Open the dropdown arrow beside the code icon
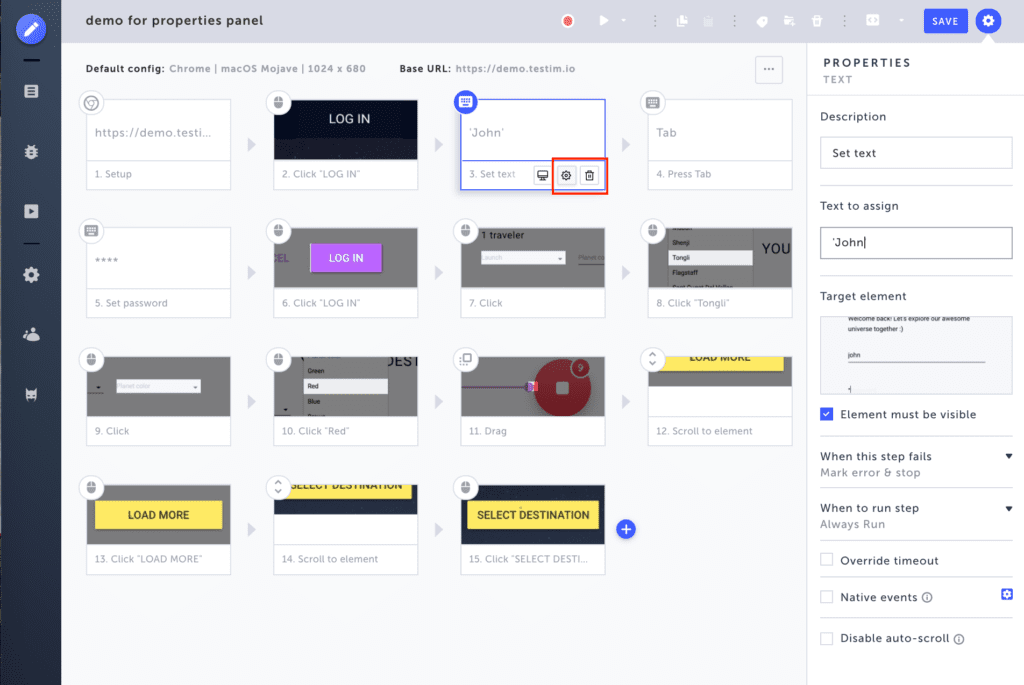The image size is (1024, 685). tap(901, 21)
